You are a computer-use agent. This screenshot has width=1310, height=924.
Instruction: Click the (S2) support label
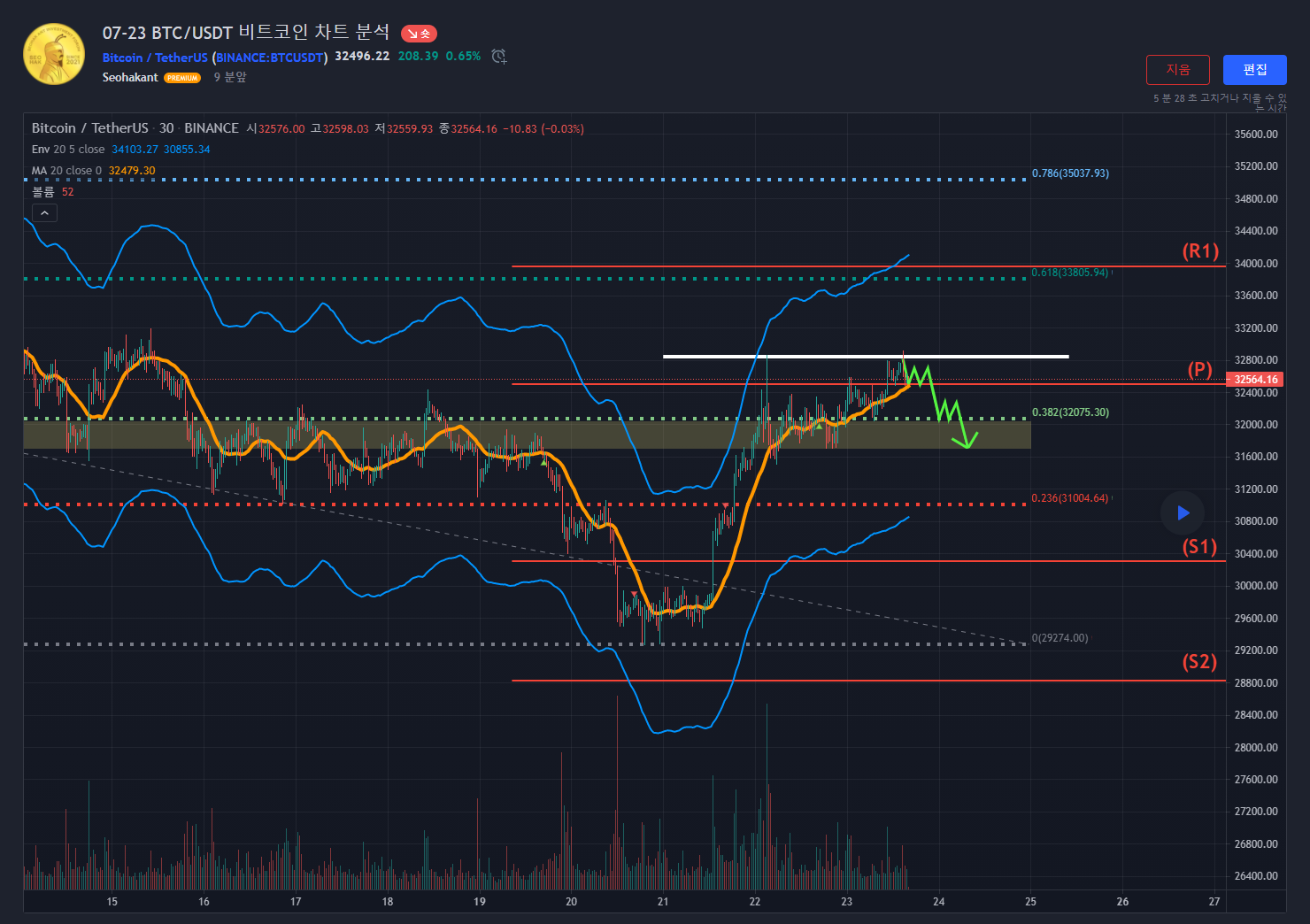(1199, 662)
